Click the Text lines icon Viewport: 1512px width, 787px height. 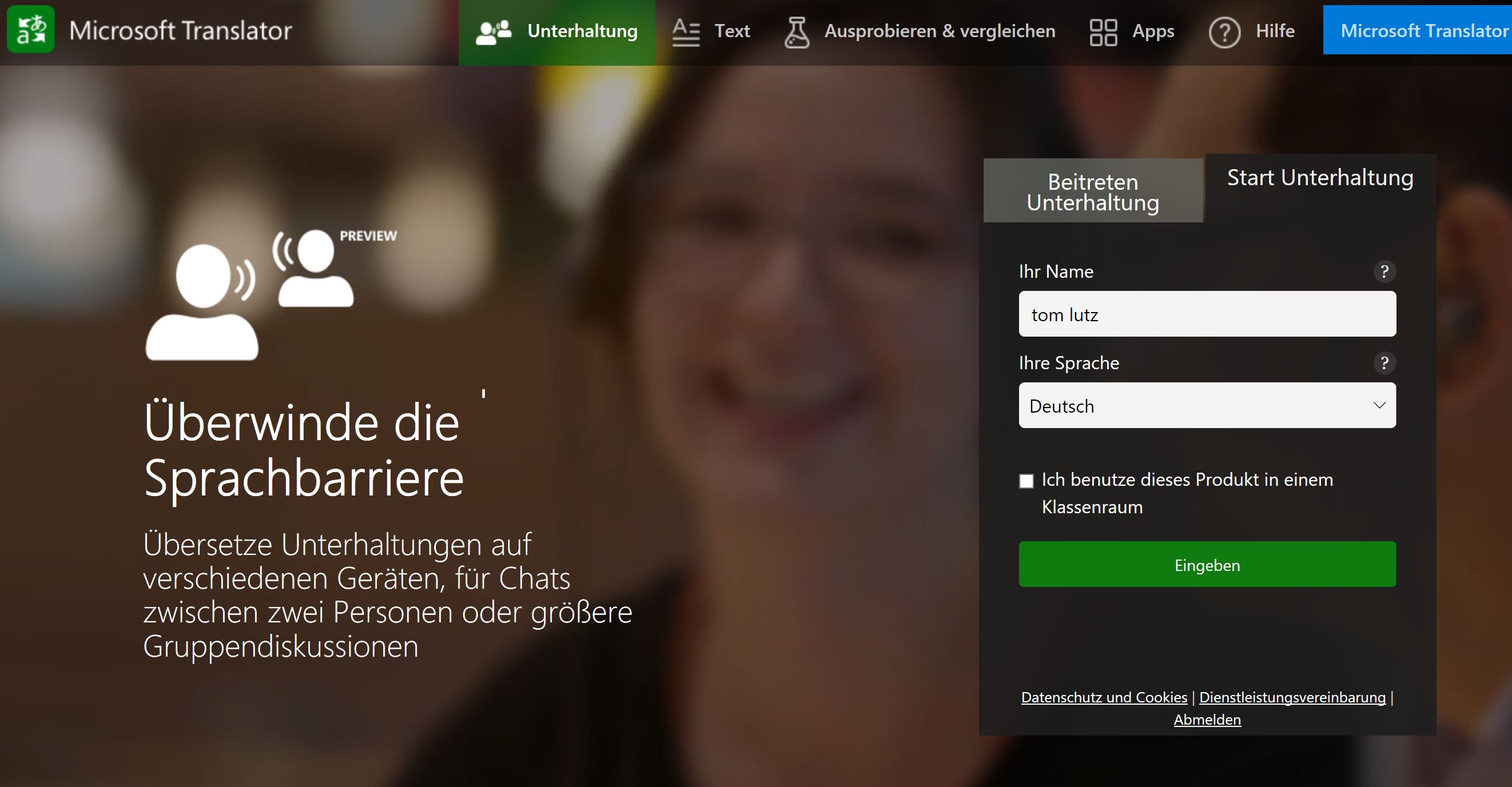click(686, 31)
